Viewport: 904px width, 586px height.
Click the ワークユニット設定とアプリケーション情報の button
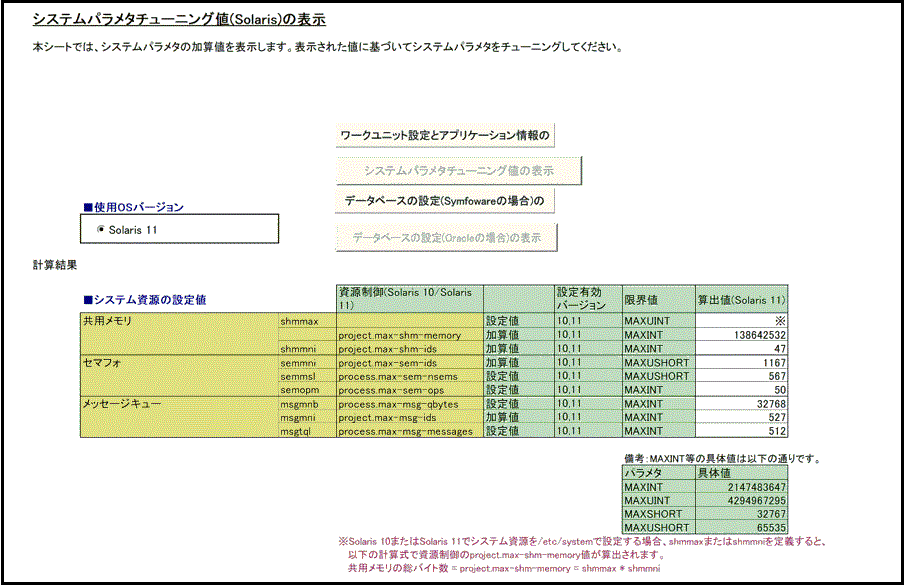(x=445, y=136)
